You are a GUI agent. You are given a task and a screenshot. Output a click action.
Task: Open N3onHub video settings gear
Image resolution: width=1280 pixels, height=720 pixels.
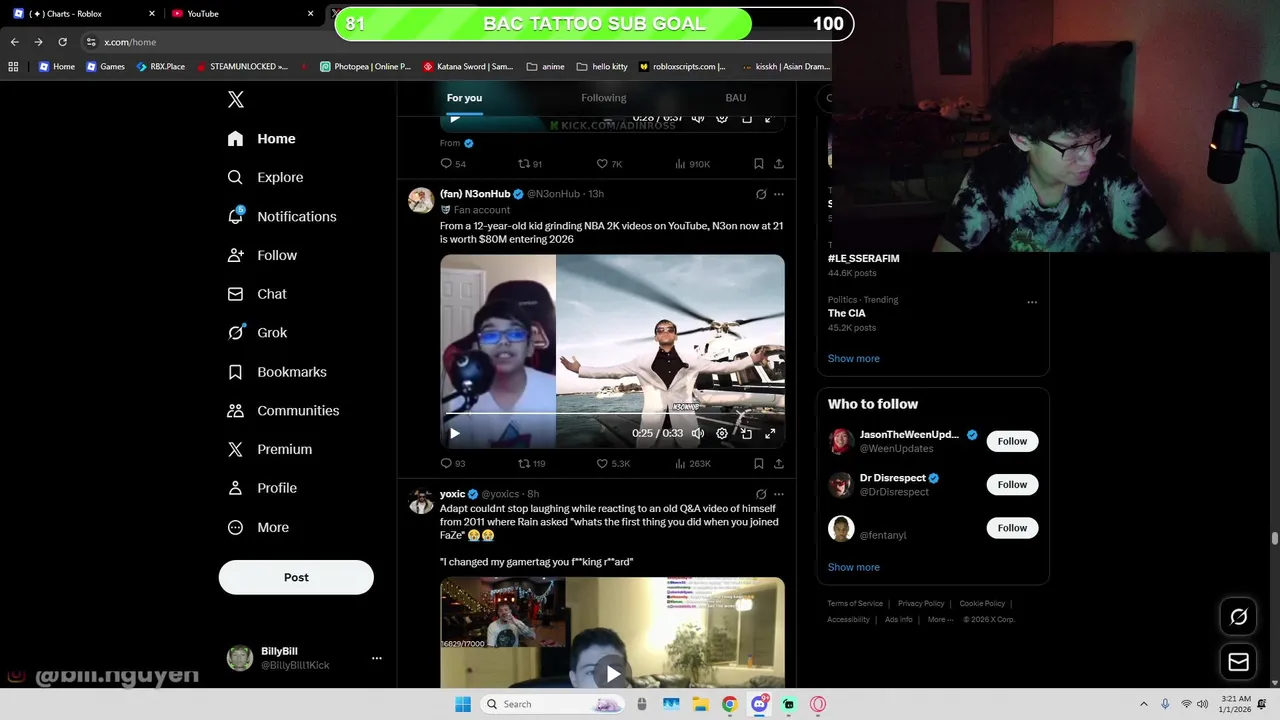click(722, 434)
